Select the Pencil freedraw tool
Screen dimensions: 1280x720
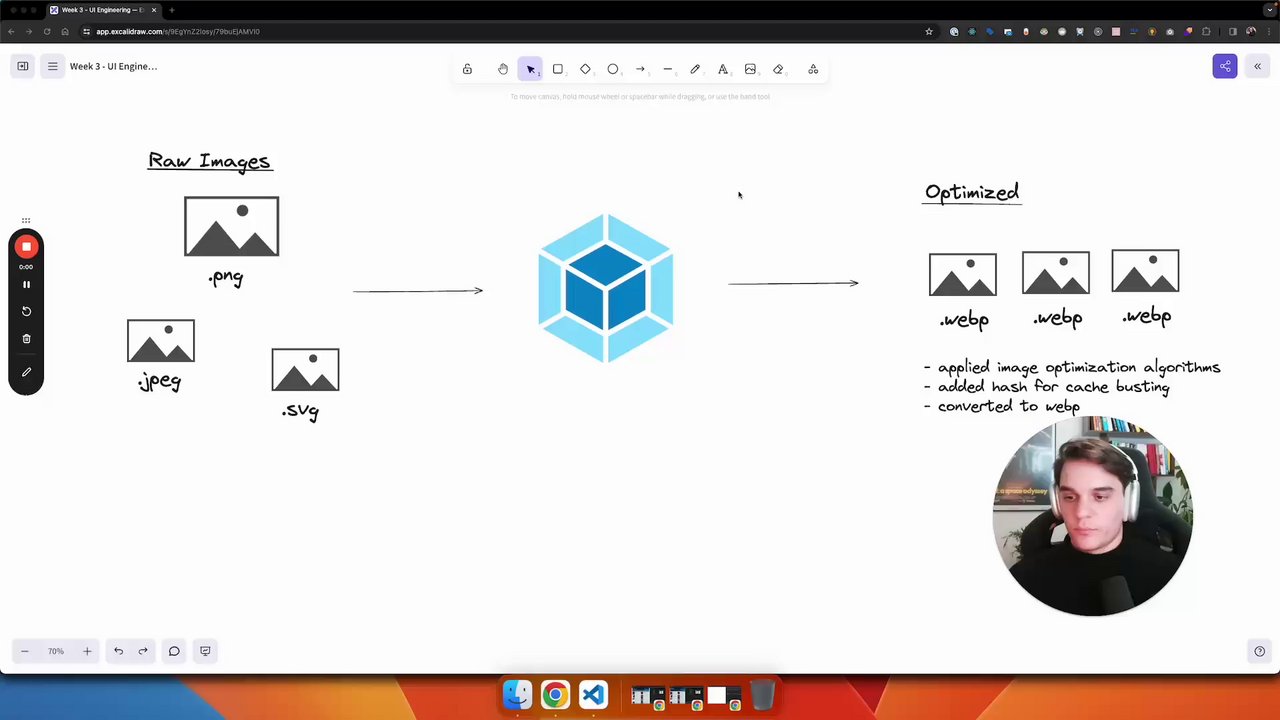(695, 69)
